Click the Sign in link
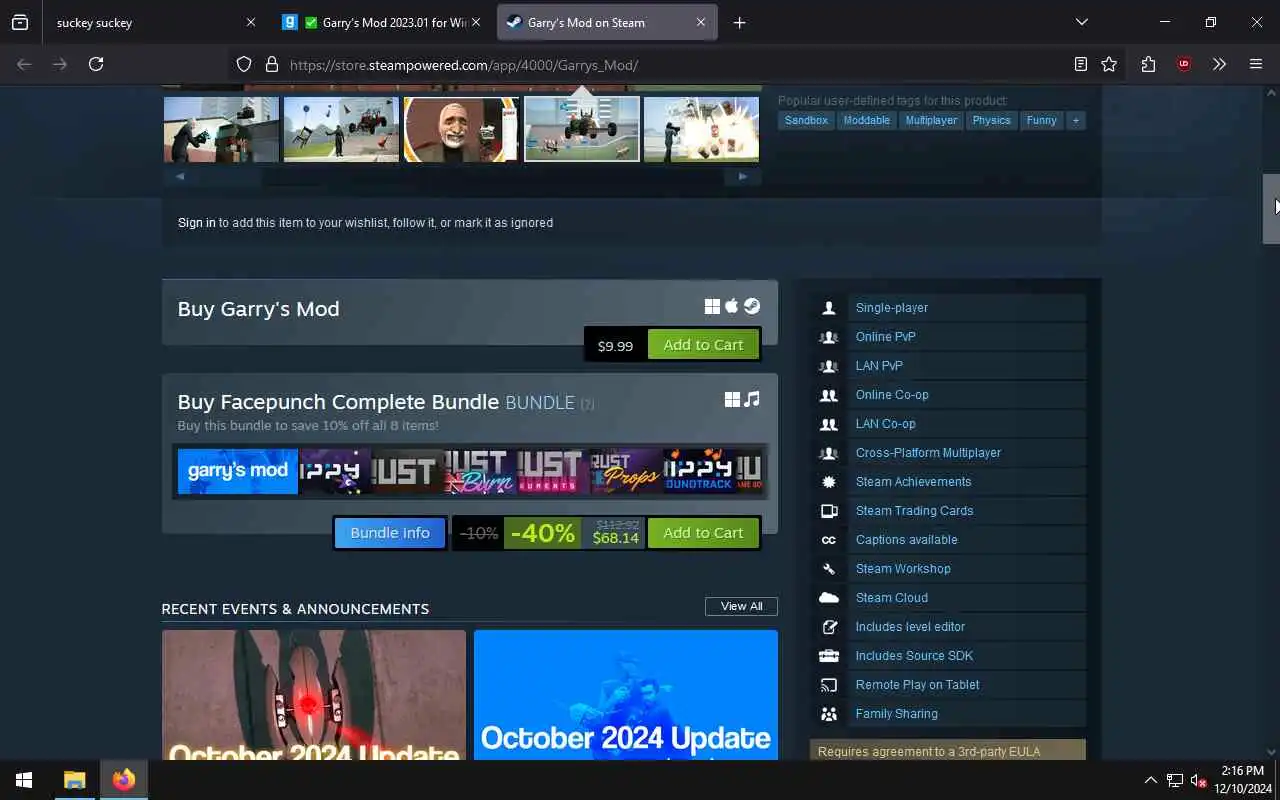Viewport: 1280px width, 800px height. (196, 223)
